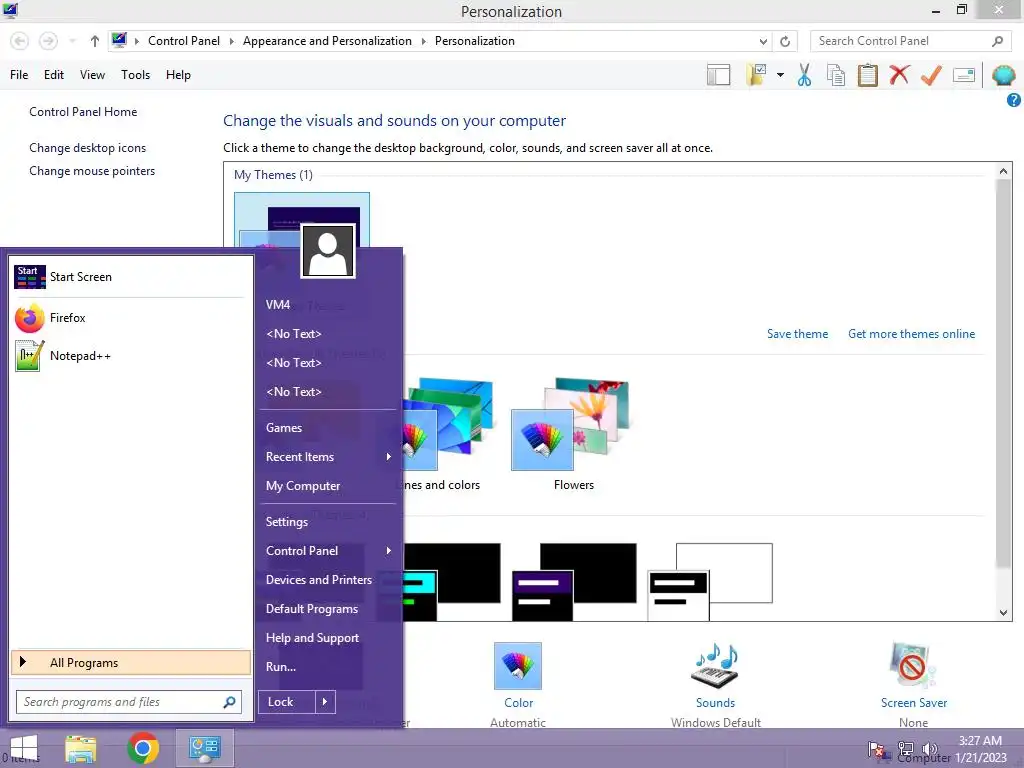Image resolution: width=1024 pixels, height=768 pixels.
Task: Launch Notepad++ from the start menu
Action: pyautogui.click(x=129, y=356)
